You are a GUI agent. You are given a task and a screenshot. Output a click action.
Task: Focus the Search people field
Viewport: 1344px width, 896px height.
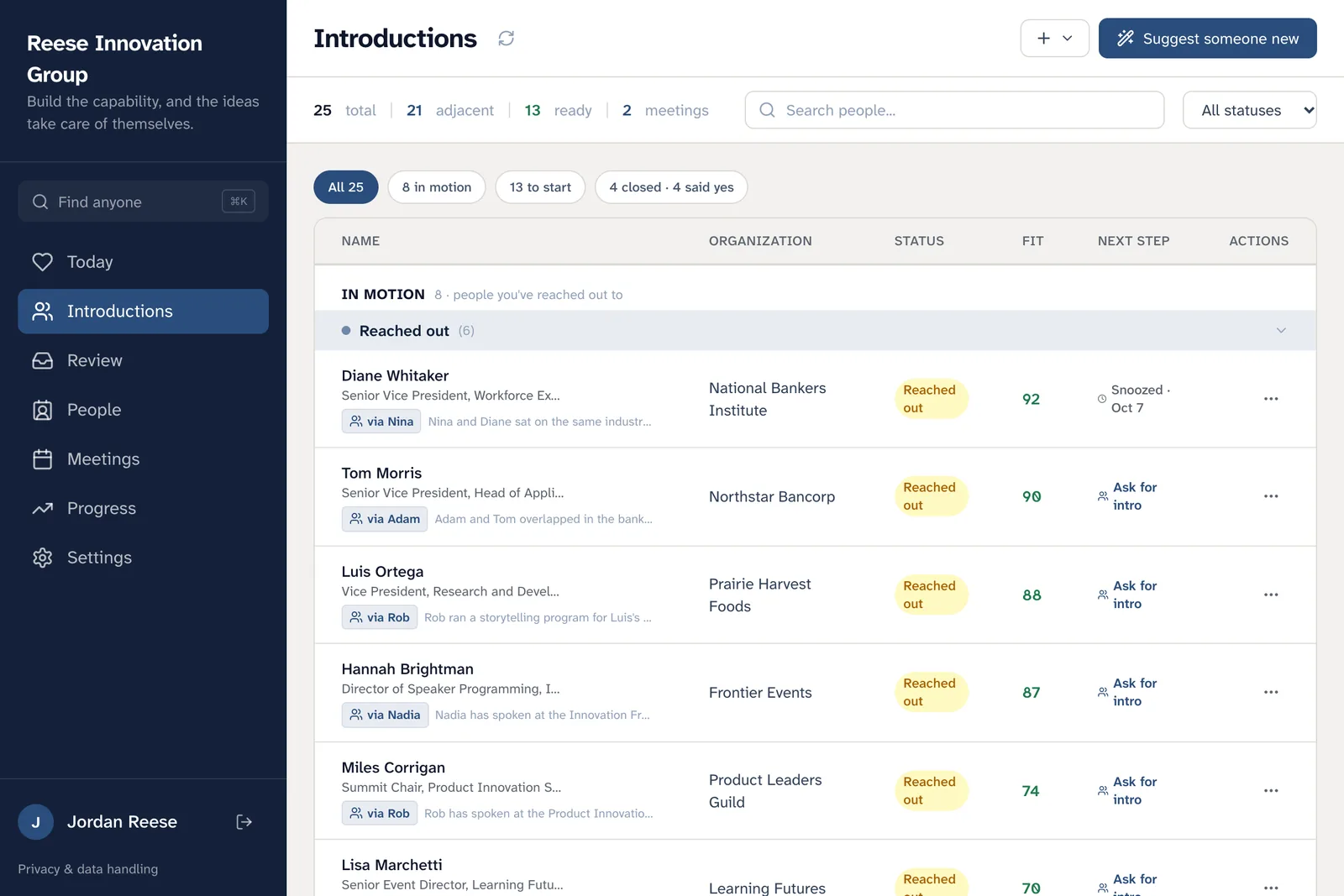tap(954, 110)
